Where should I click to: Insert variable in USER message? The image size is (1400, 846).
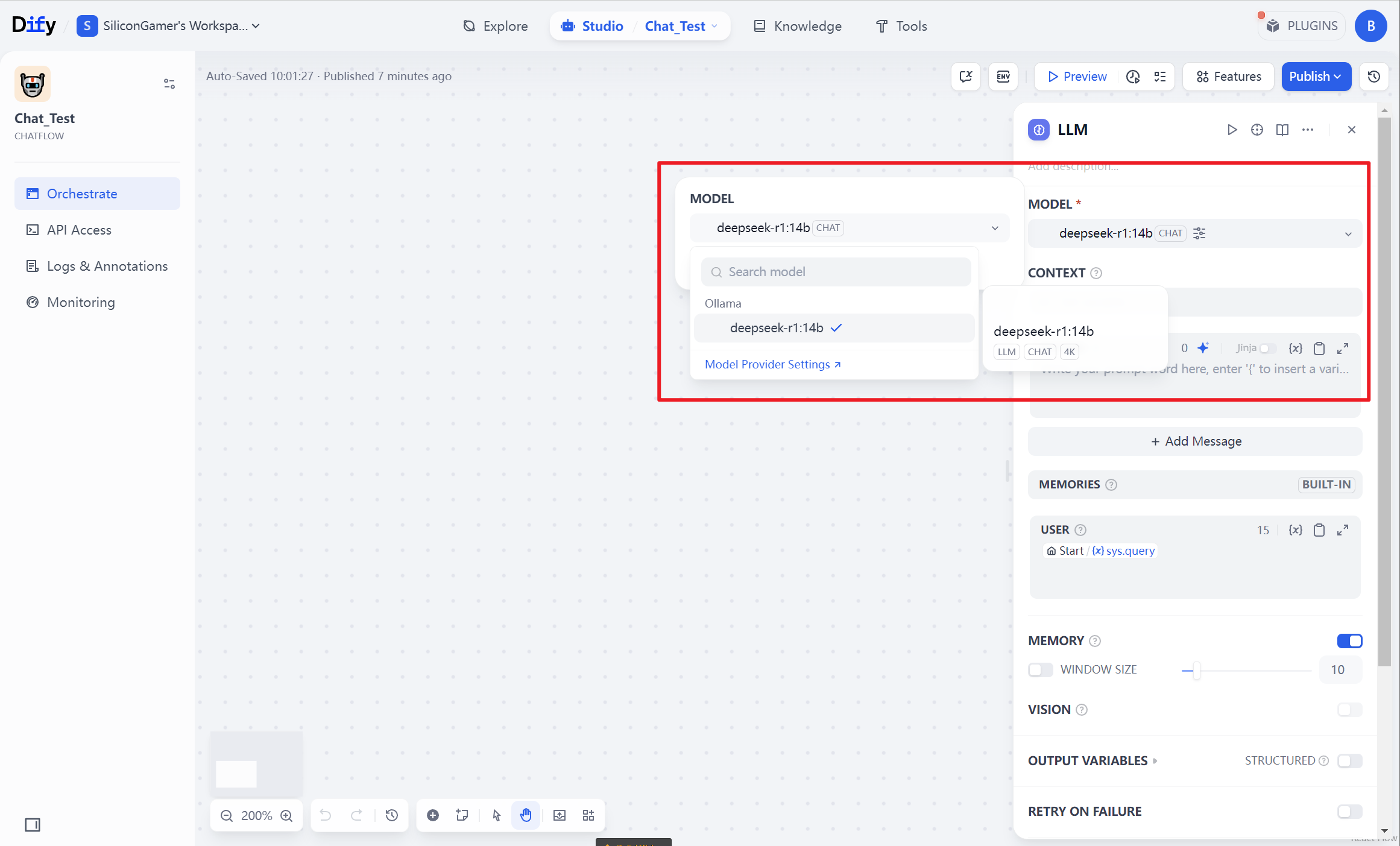point(1295,530)
